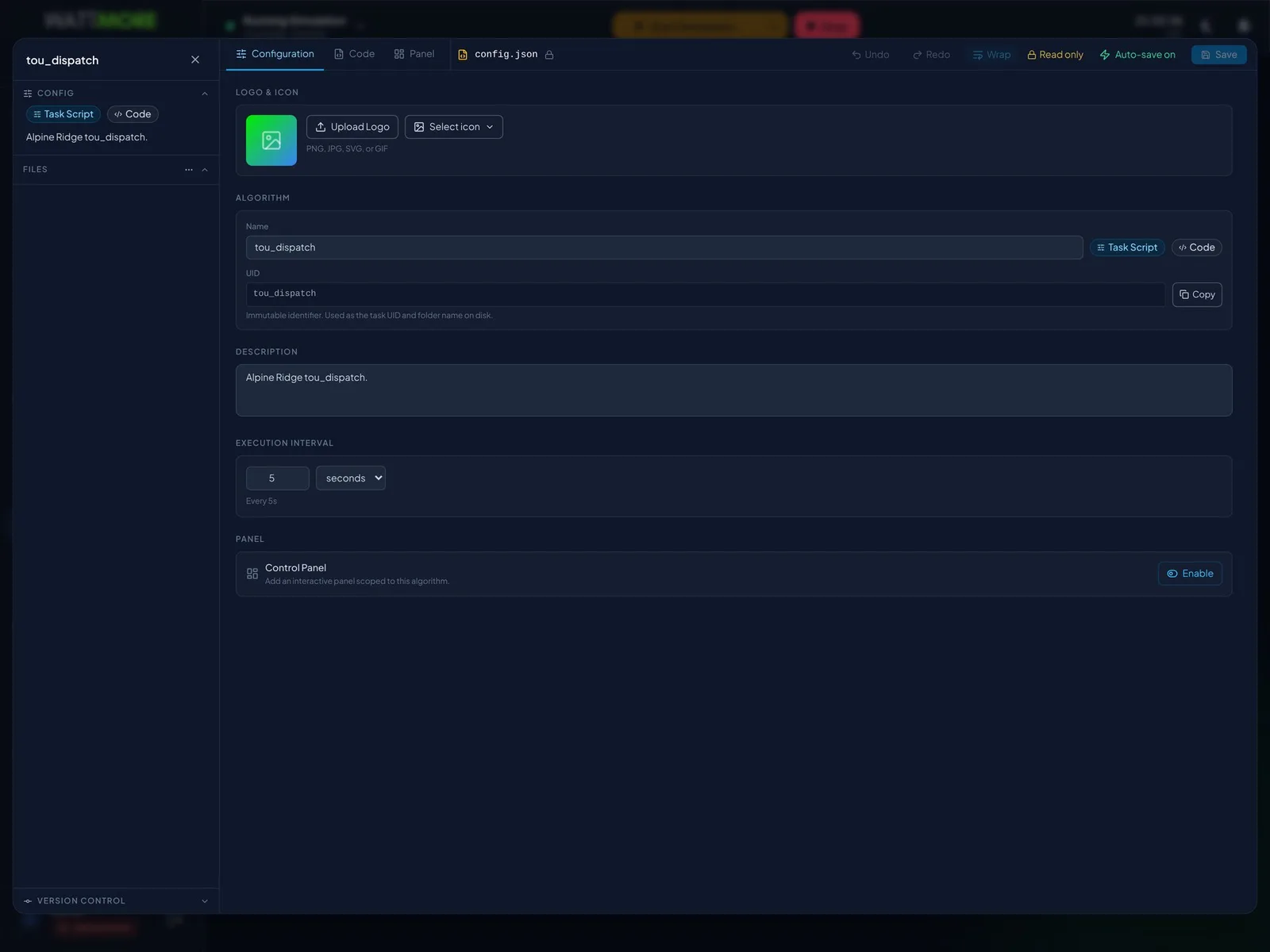Enable the Control Panel
Screen dimensions: 1270x952
(x=1191, y=574)
